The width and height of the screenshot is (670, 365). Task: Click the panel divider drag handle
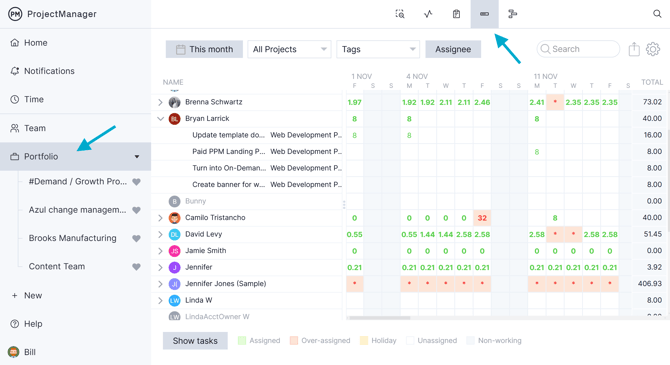click(x=344, y=205)
